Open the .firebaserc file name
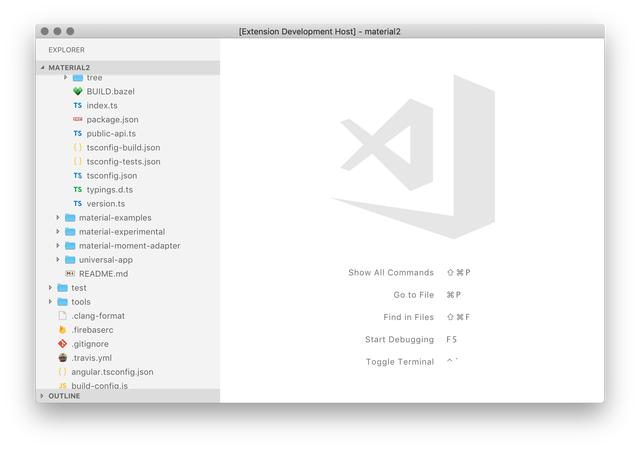The image size is (640, 450). click(x=92, y=330)
